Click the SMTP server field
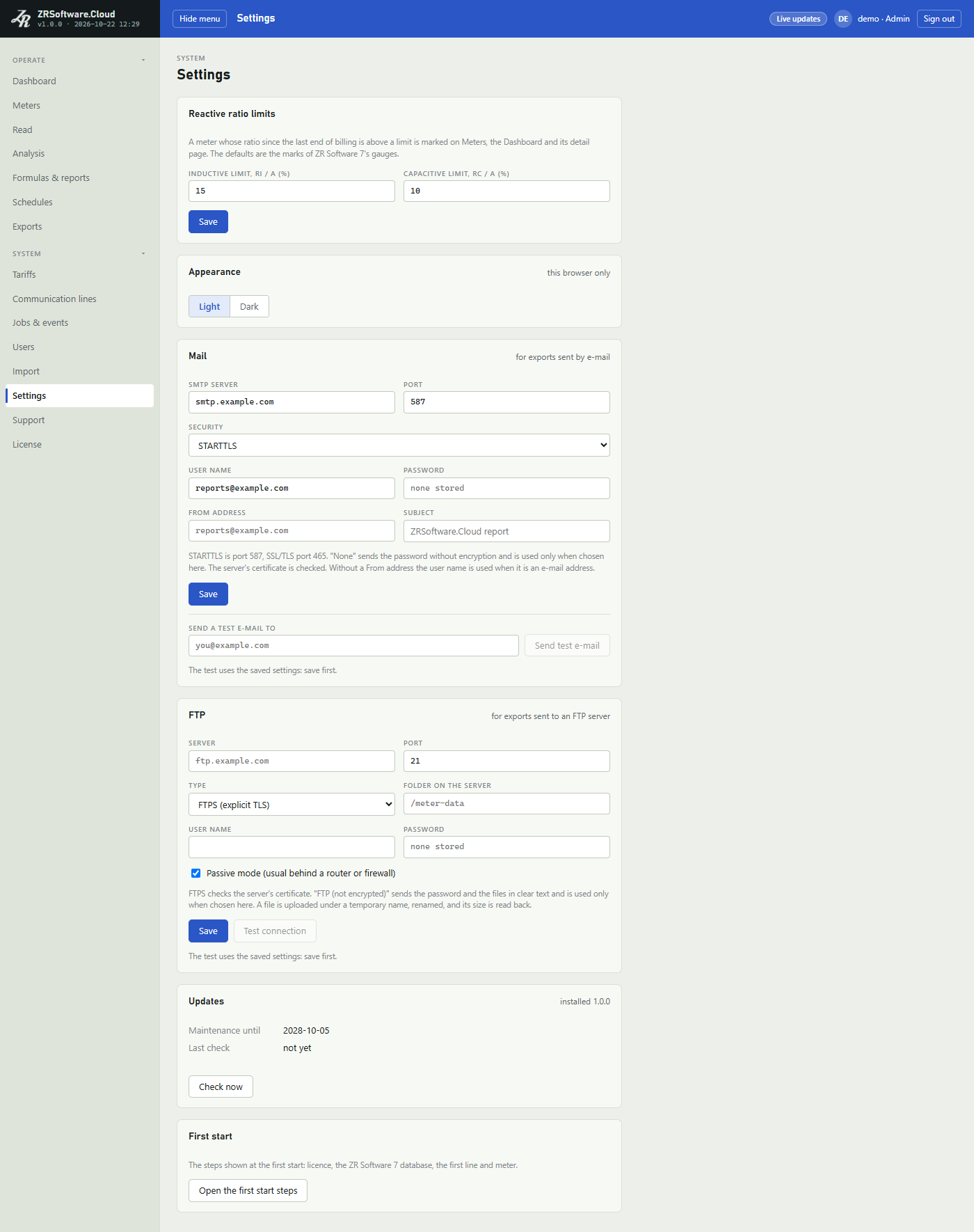 [x=292, y=402]
